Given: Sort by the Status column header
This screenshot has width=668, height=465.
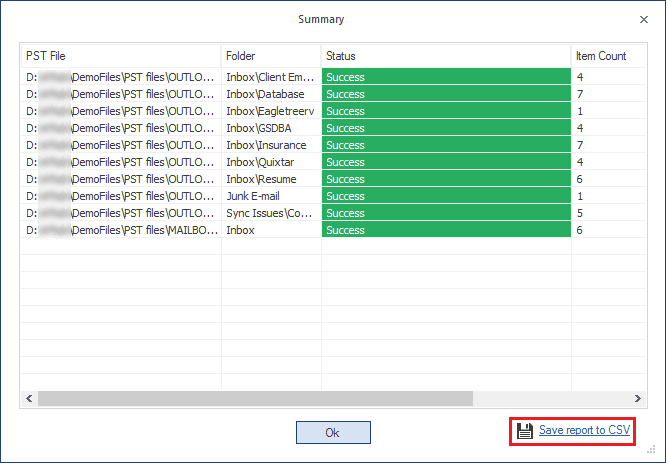Looking at the screenshot, I should (446, 56).
